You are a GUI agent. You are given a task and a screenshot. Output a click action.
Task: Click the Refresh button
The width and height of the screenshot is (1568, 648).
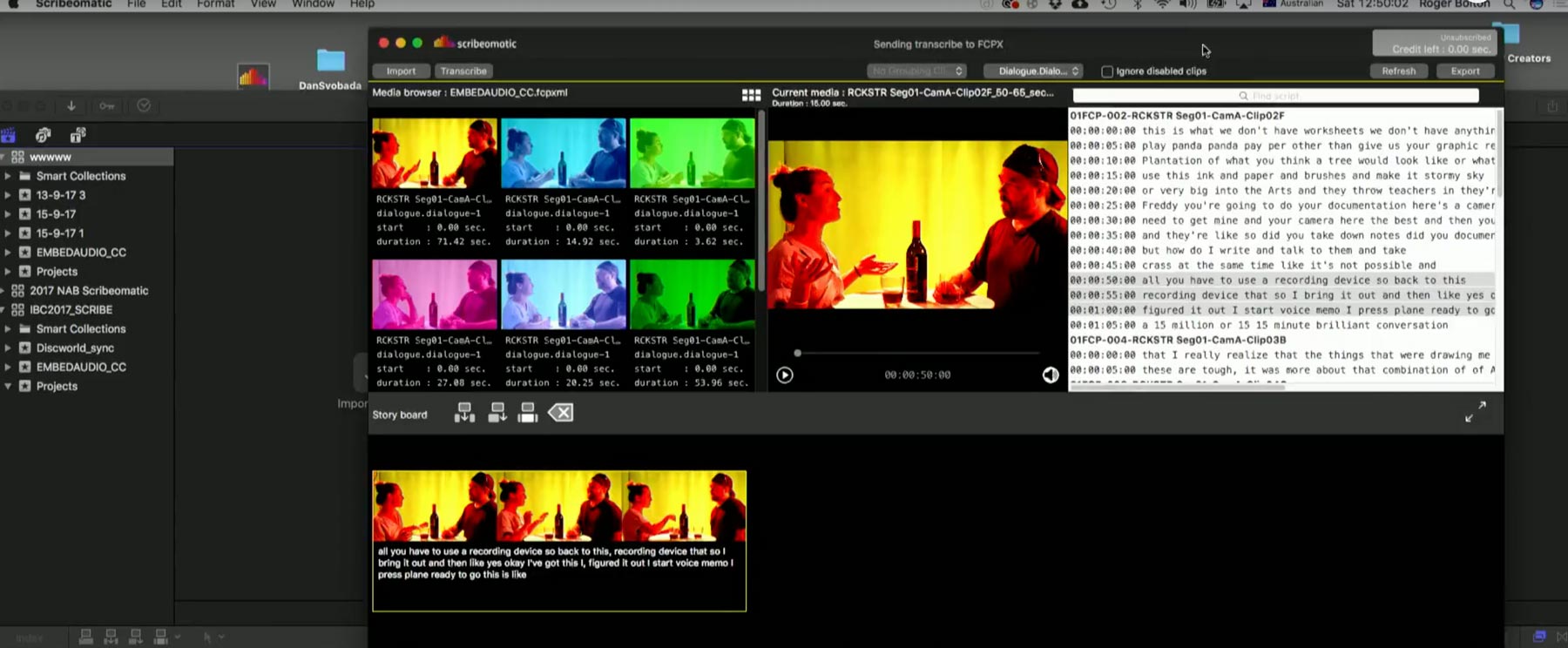tap(1399, 71)
